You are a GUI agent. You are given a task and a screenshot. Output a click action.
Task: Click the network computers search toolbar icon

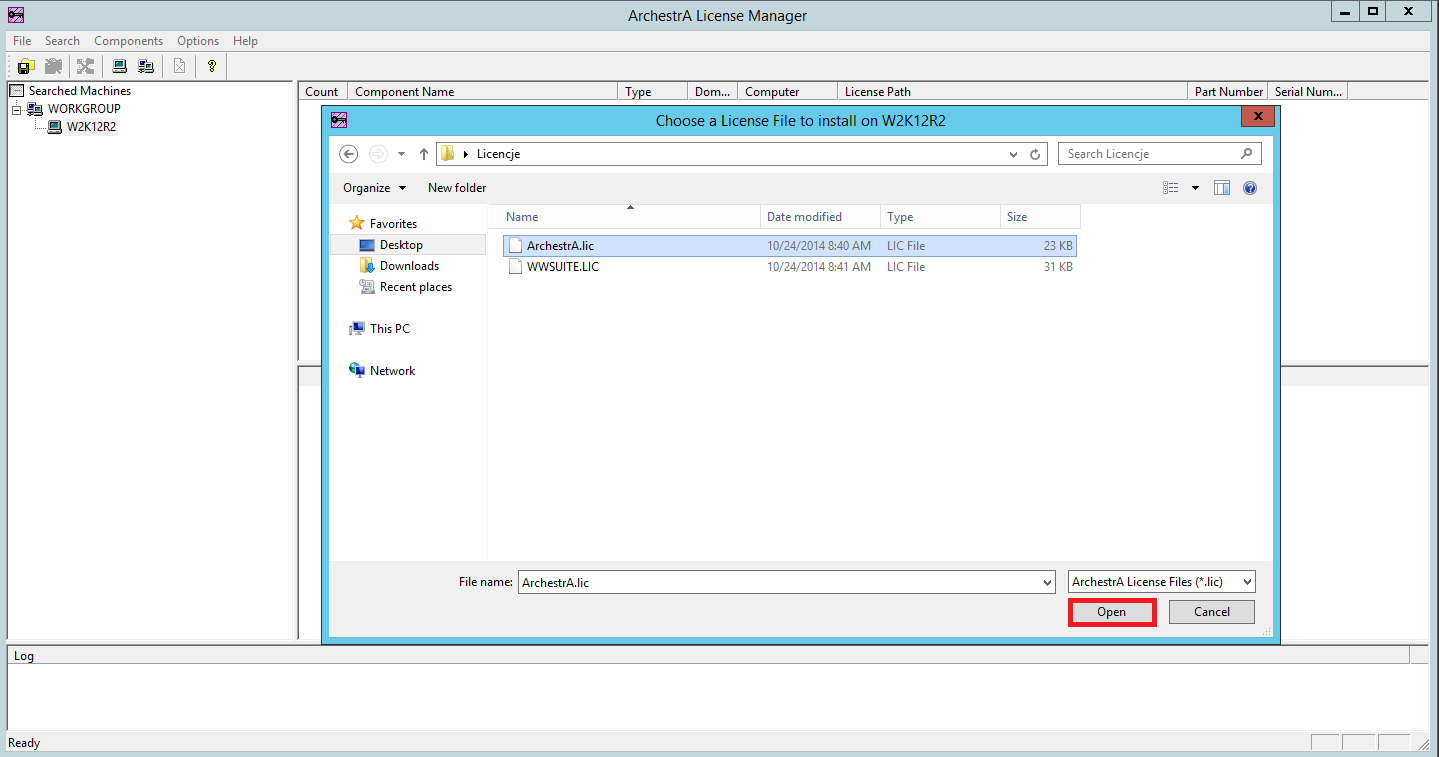point(146,66)
